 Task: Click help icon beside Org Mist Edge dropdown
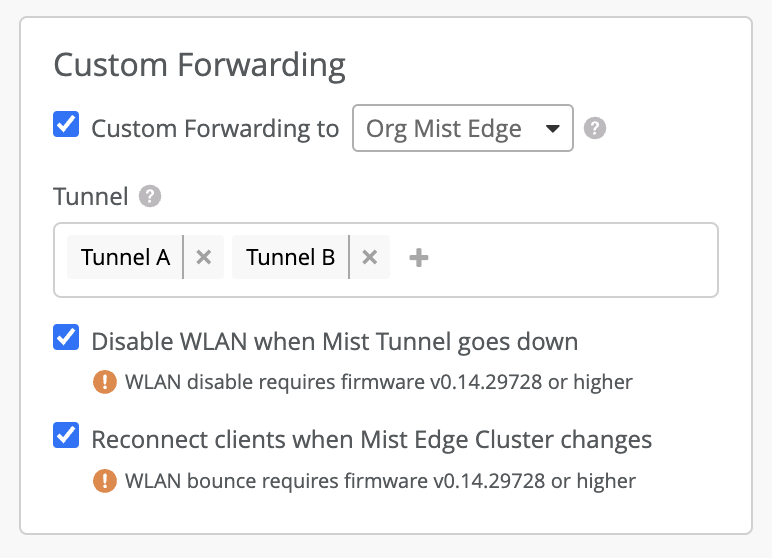tap(595, 128)
